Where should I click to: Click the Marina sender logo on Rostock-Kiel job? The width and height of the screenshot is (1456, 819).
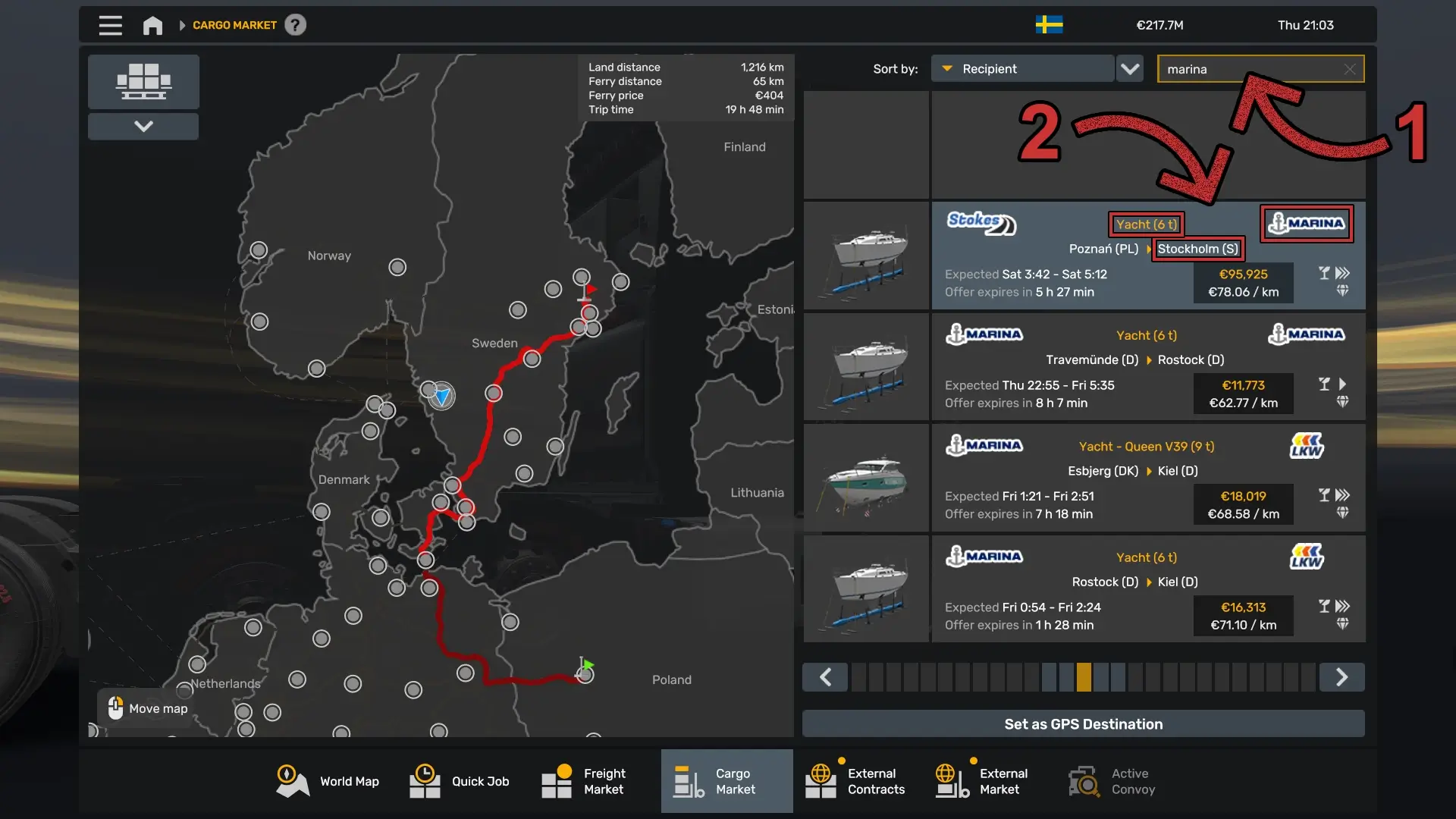[984, 556]
